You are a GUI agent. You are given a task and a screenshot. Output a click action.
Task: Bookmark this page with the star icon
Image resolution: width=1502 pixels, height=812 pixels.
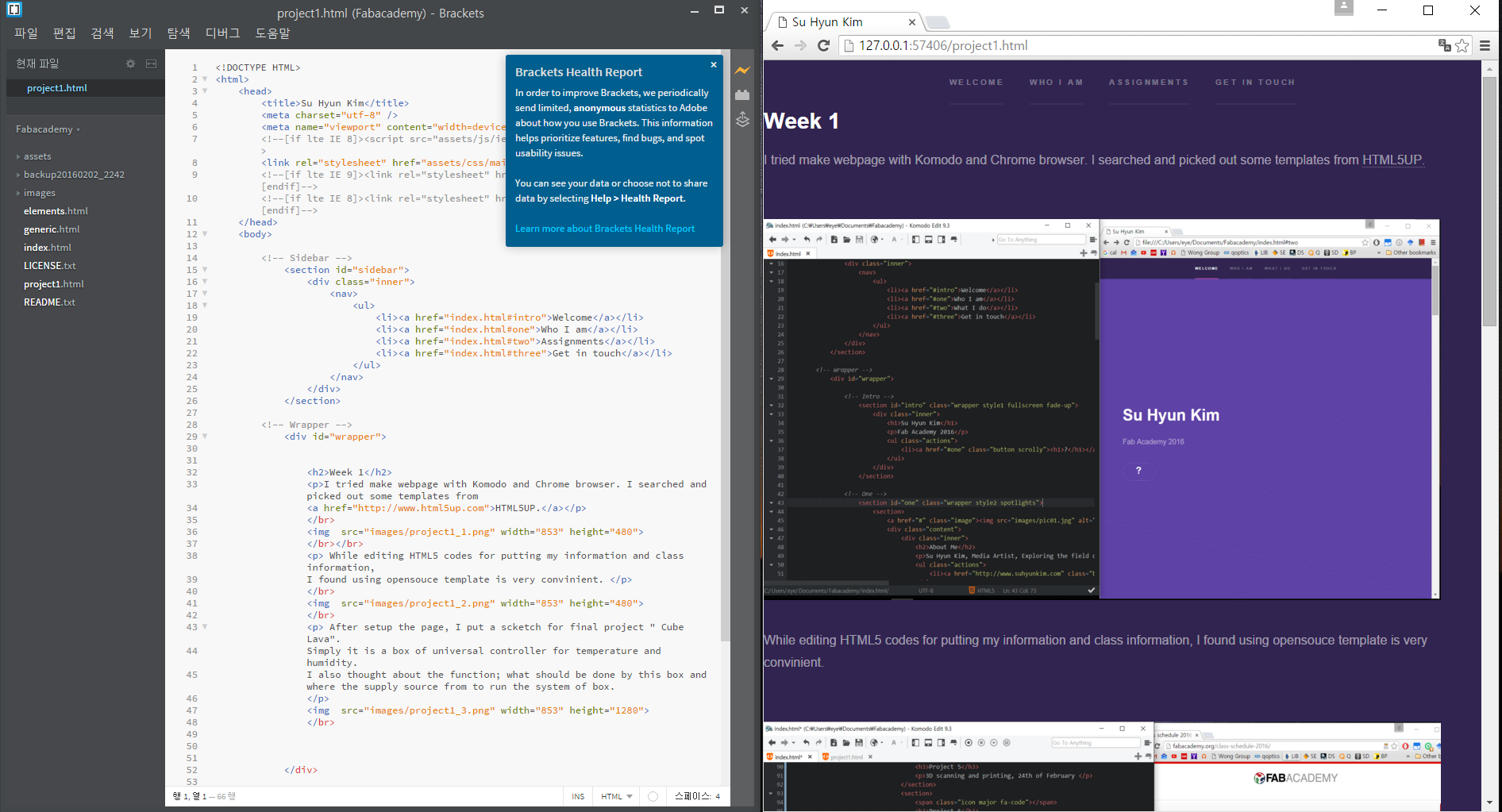point(1462,45)
